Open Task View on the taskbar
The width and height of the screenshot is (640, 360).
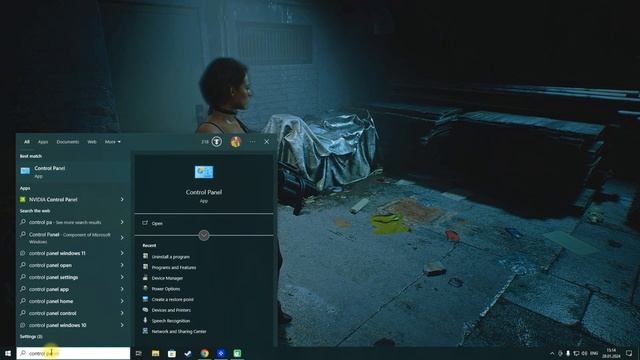139,353
